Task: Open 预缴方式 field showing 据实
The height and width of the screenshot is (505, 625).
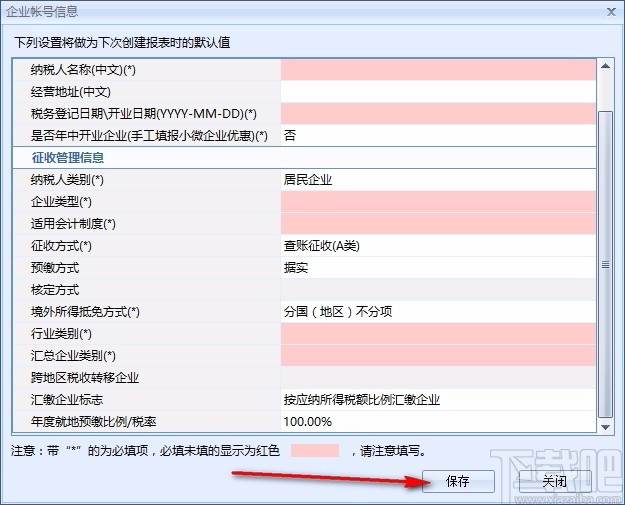Action: pyautogui.click(x=438, y=268)
